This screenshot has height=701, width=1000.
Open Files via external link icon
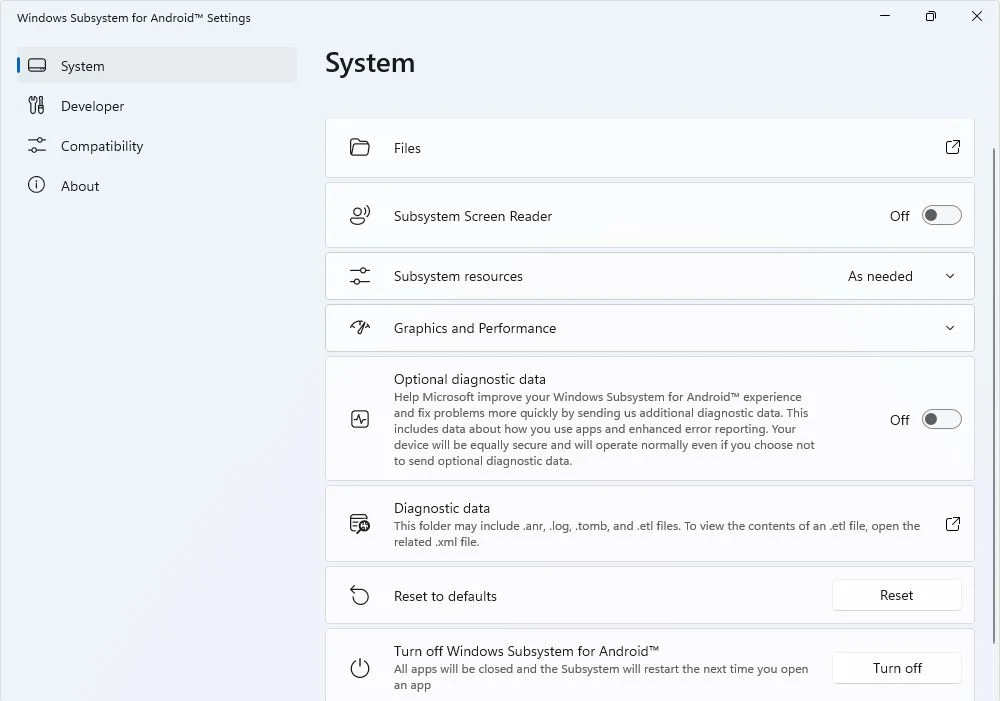[952, 147]
